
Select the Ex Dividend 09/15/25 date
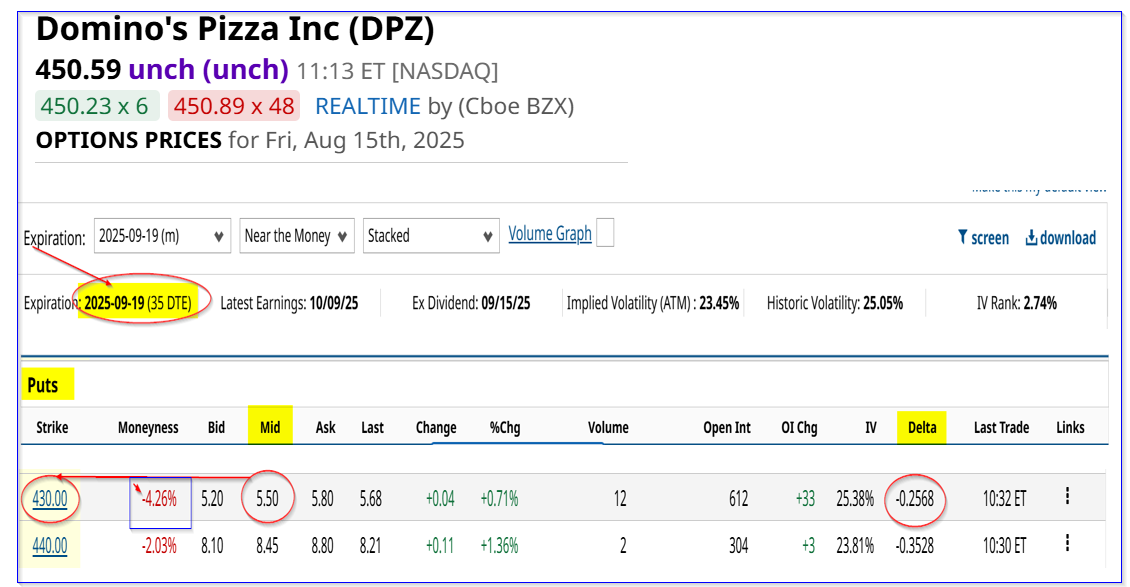coord(506,303)
